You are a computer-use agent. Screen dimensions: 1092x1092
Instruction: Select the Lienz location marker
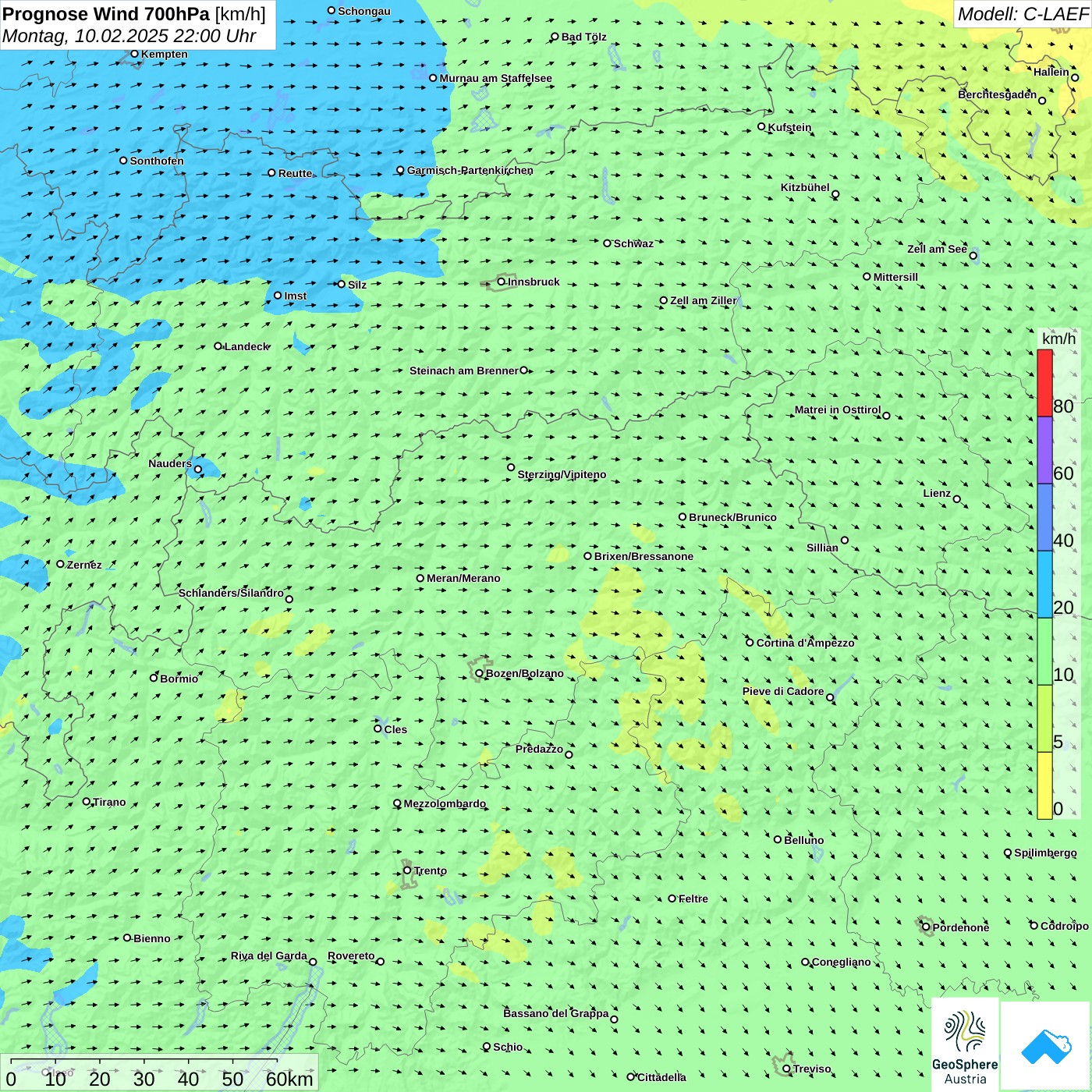click(957, 498)
